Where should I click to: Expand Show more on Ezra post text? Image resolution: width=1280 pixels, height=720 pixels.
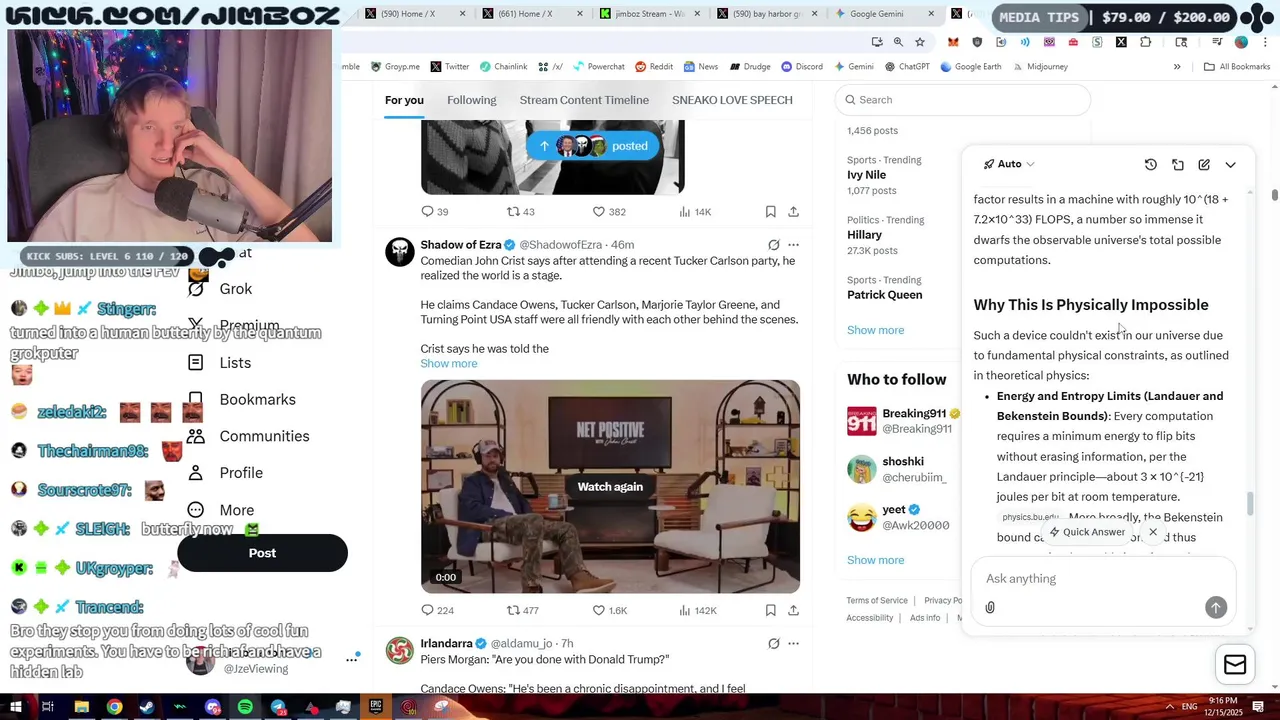point(448,364)
